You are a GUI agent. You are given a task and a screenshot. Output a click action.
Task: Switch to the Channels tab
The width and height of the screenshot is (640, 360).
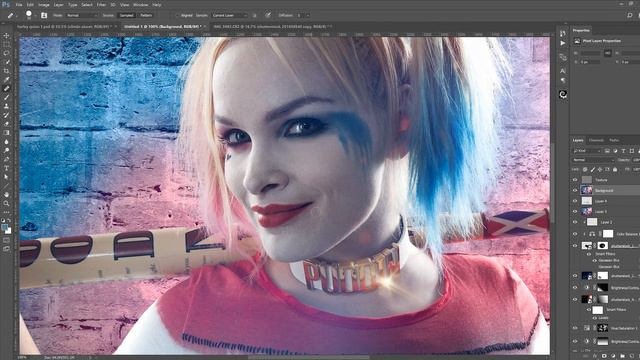[x=596, y=140]
